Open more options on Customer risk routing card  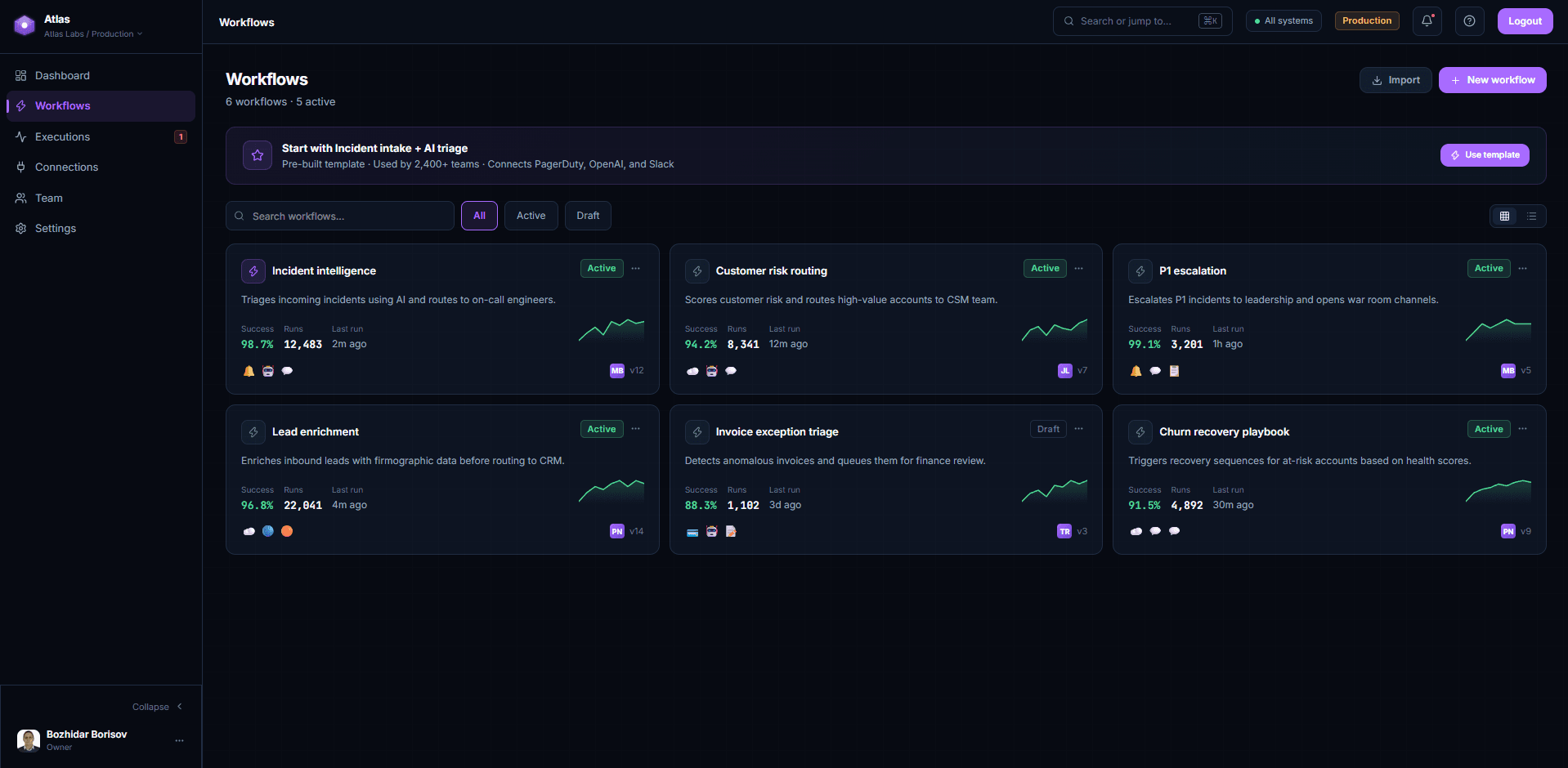click(x=1079, y=269)
